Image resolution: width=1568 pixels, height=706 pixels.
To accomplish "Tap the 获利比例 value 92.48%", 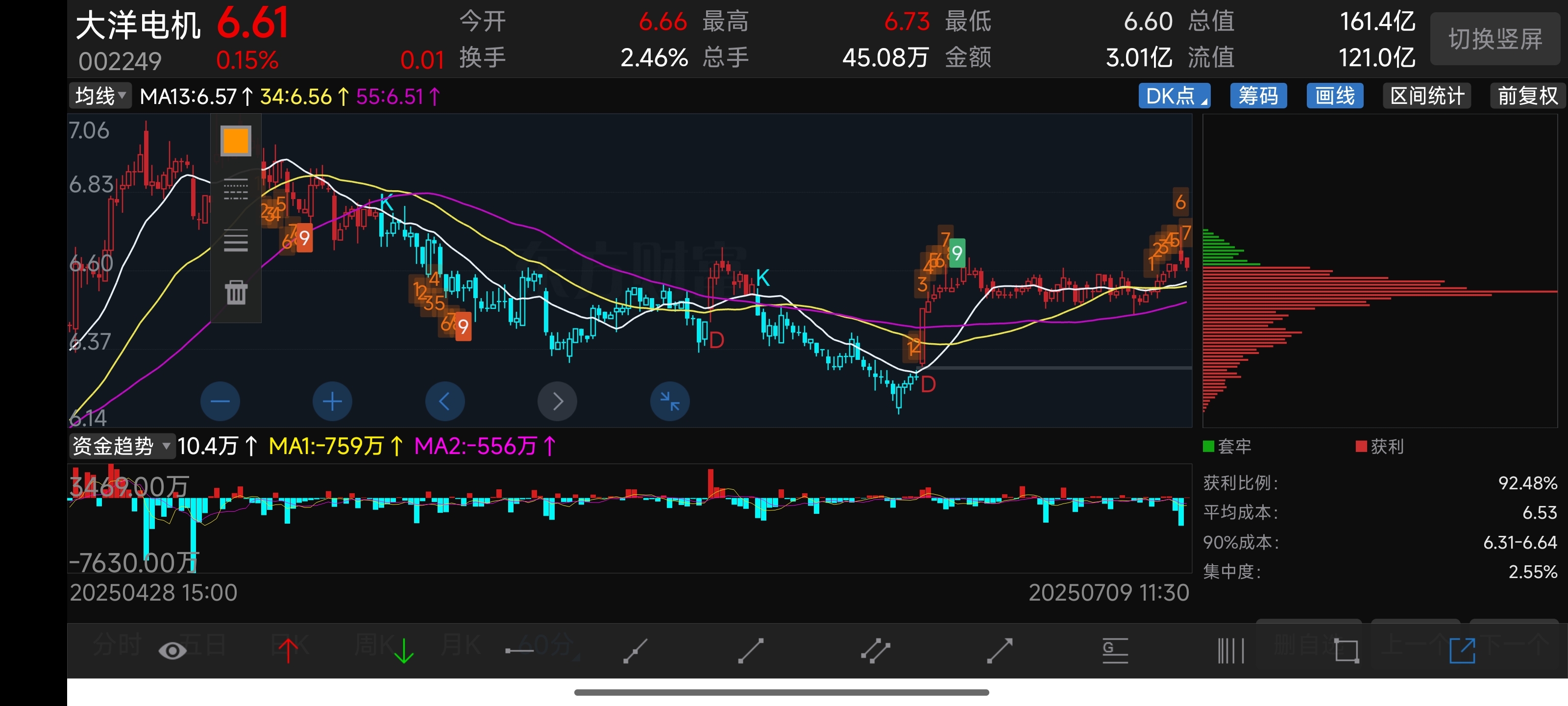I will (1527, 483).
